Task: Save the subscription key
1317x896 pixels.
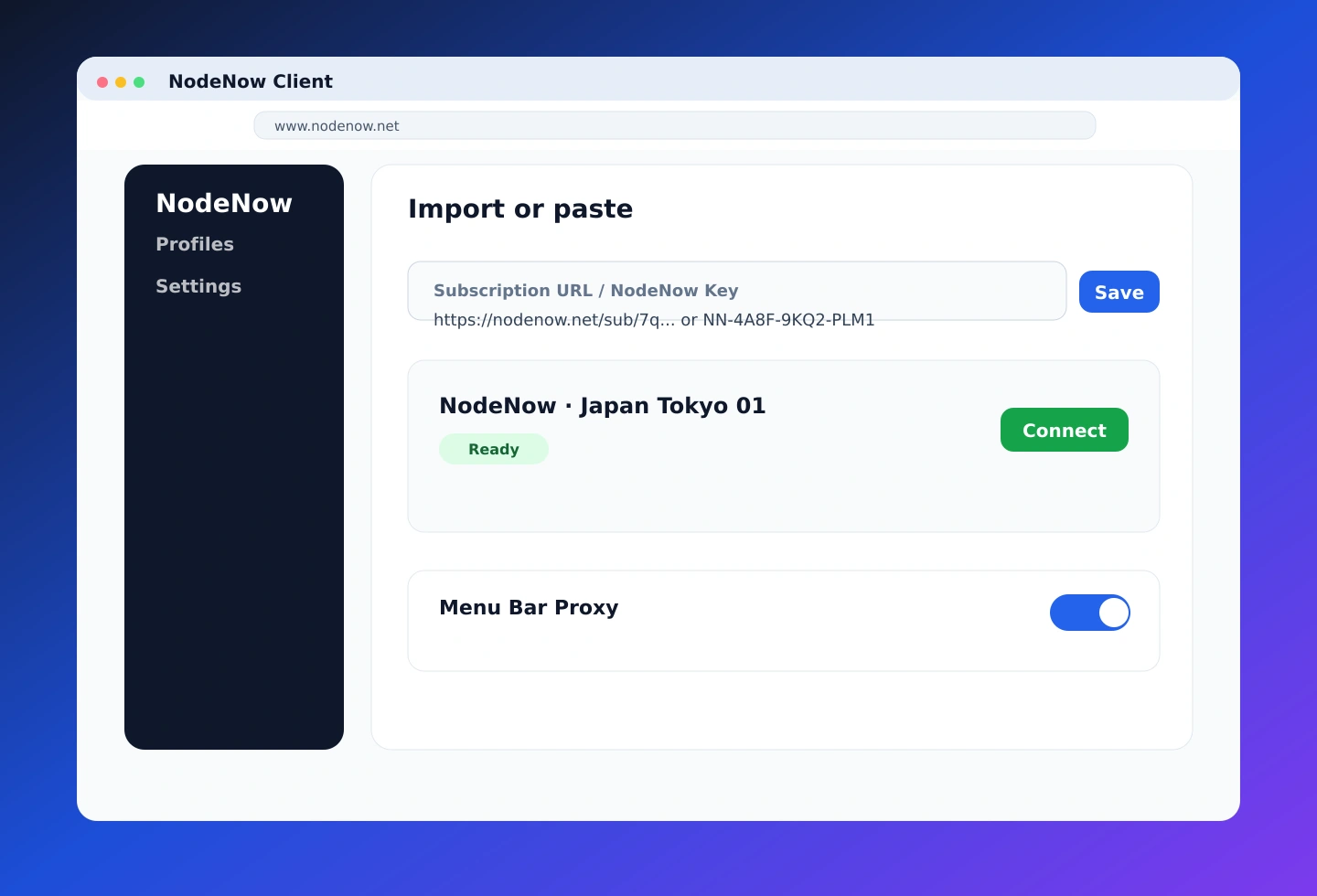Action: pyautogui.click(x=1119, y=292)
